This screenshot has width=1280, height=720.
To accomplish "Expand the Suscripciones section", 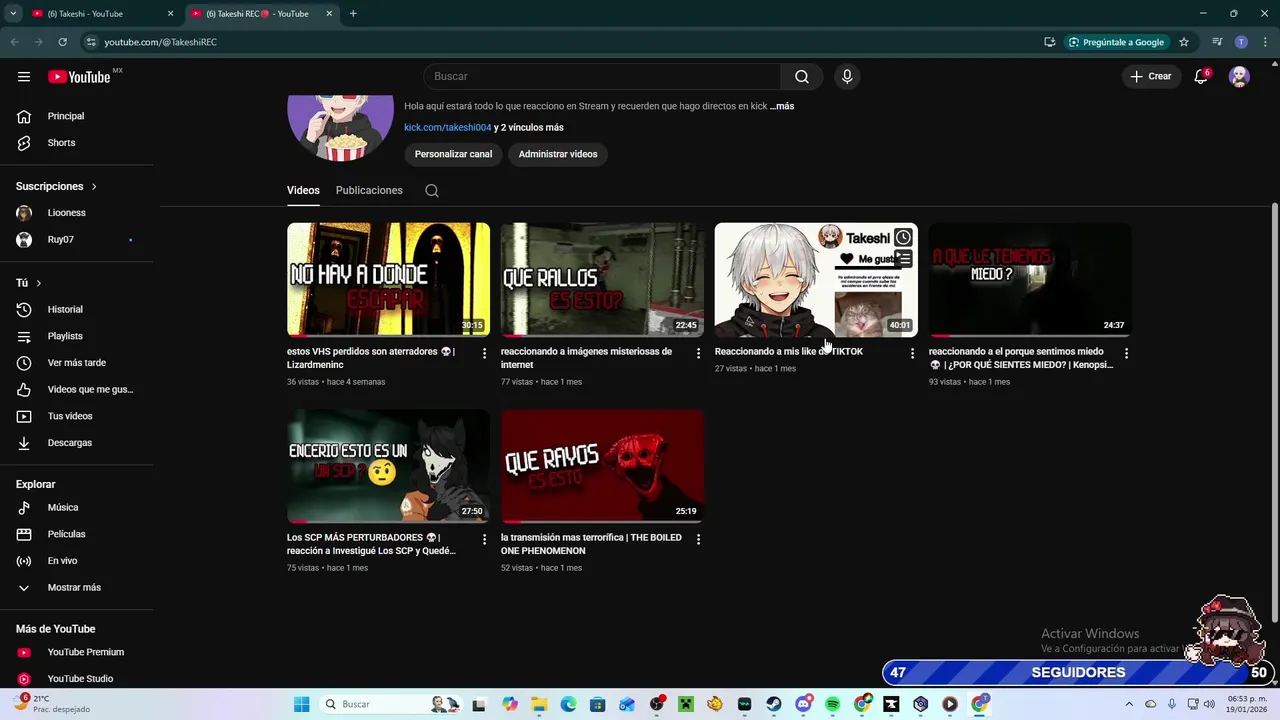I will click(x=57, y=186).
